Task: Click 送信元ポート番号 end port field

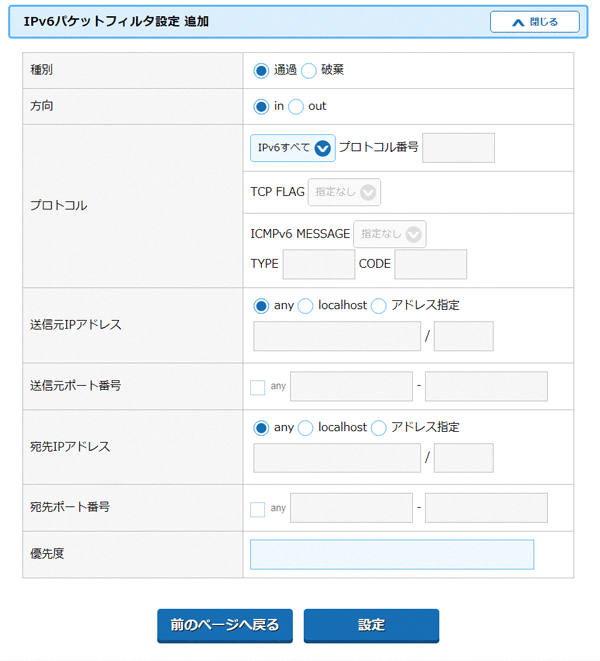Action: [x=486, y=386]
